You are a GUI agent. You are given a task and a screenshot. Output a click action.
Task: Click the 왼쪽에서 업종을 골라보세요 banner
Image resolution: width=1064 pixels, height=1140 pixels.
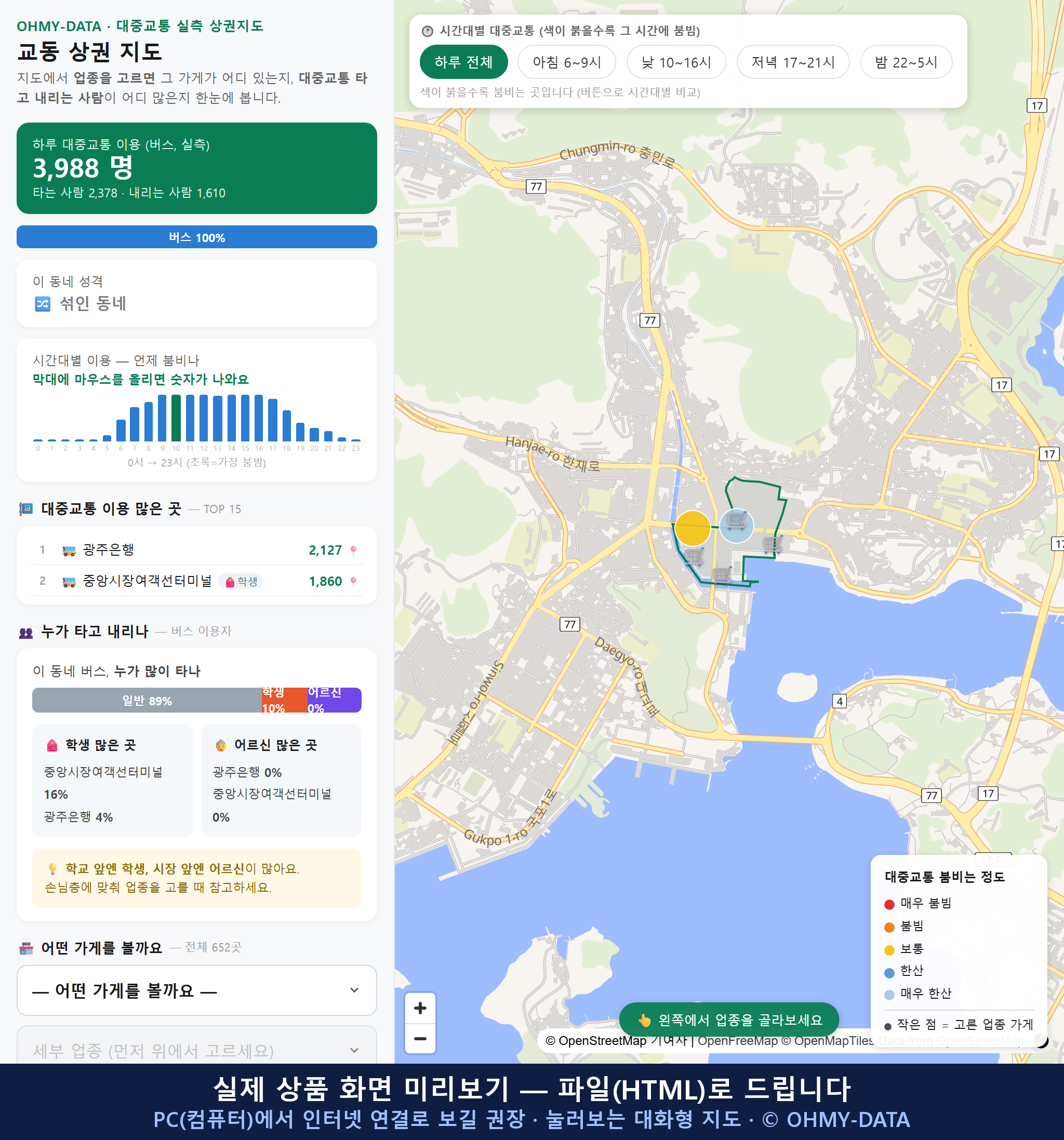729,1020
